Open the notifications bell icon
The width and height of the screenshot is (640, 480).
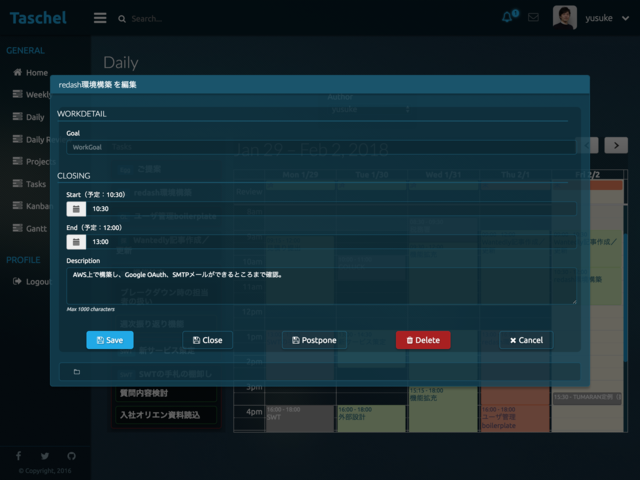click(x=508, y=18)
